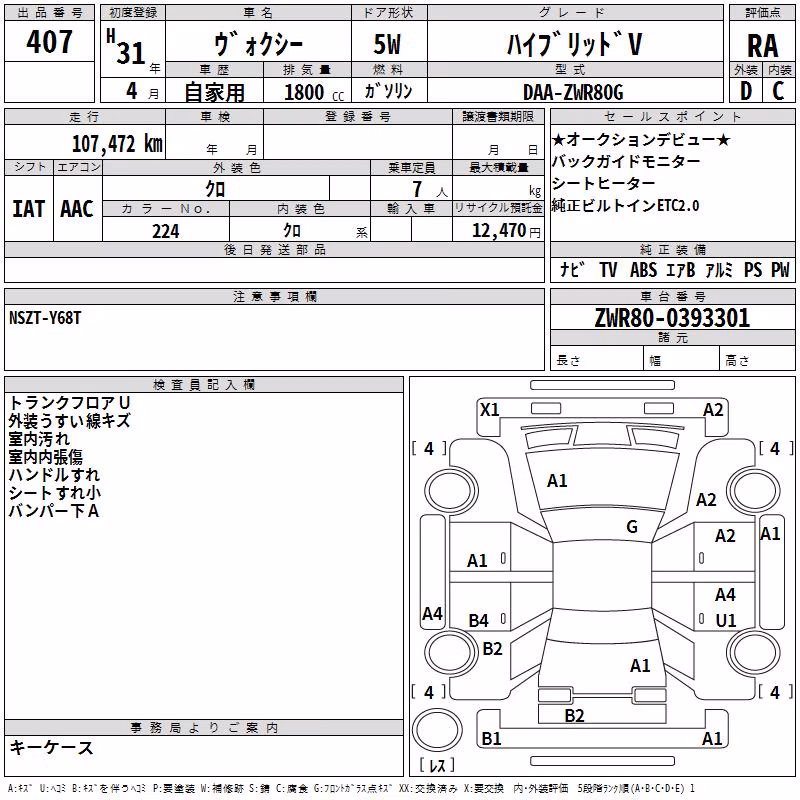Click the recycle deposit 12,470 yen value

click(506, 231)
